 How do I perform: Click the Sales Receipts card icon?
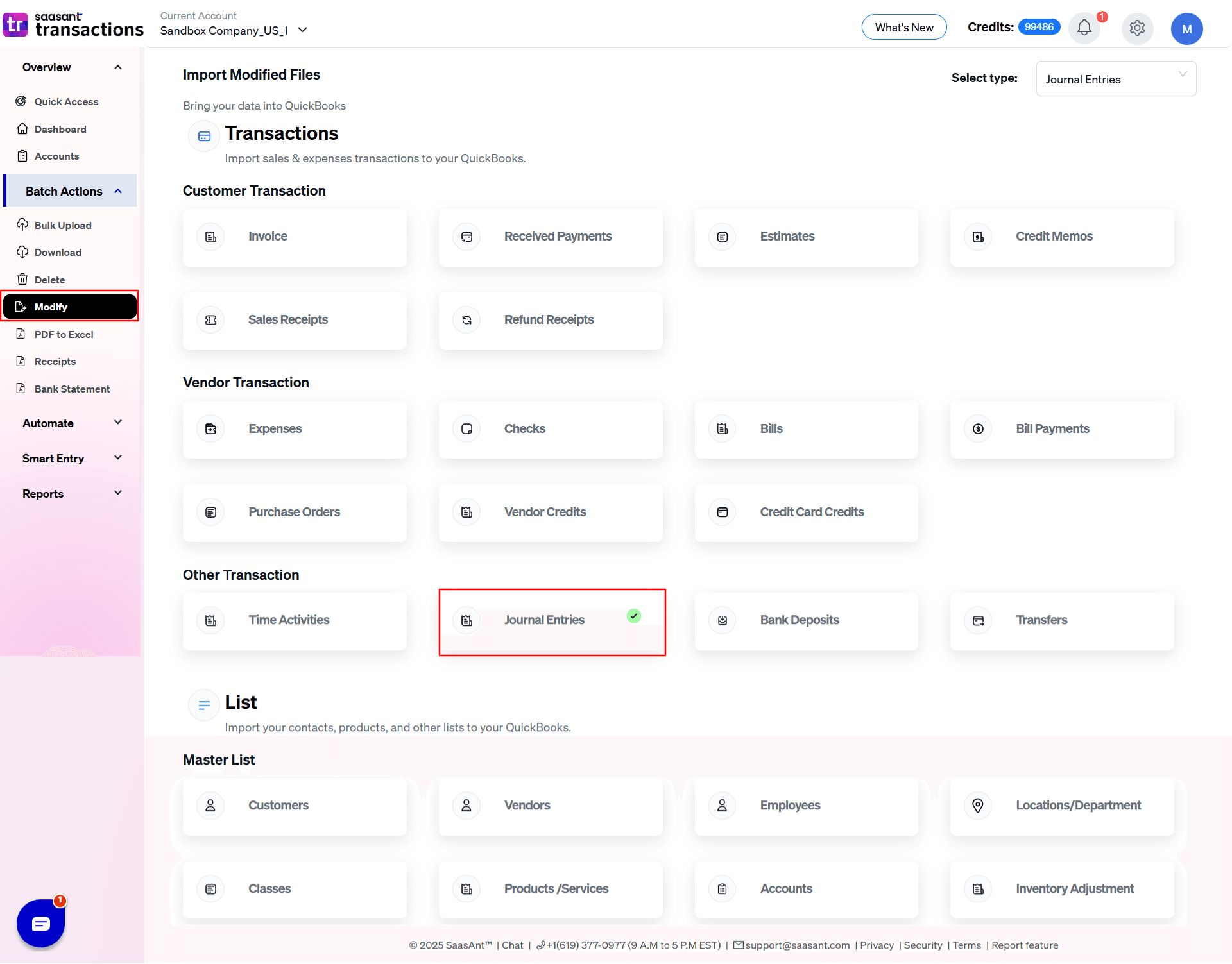[x=210, y=320]
